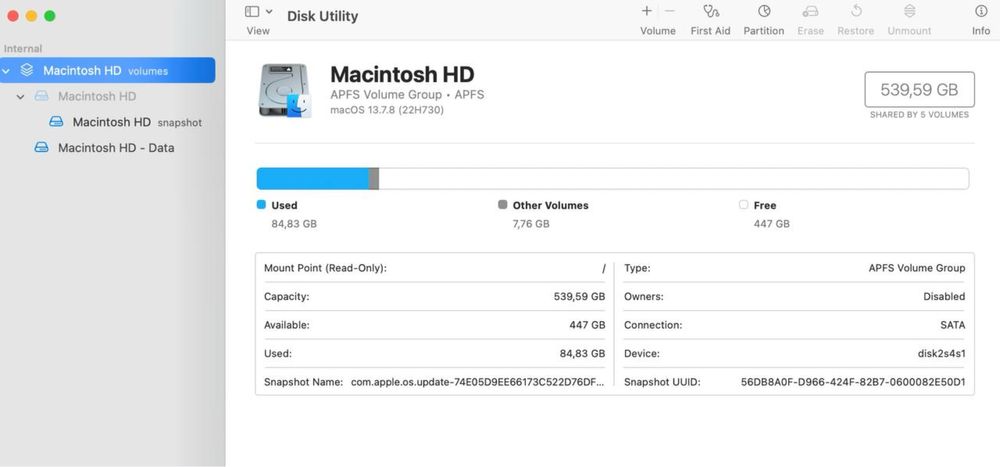Image resolution: width=1000 pixels, height=467 pixels.
Task: Click the Erase toolbar icon
Action: 811,11
